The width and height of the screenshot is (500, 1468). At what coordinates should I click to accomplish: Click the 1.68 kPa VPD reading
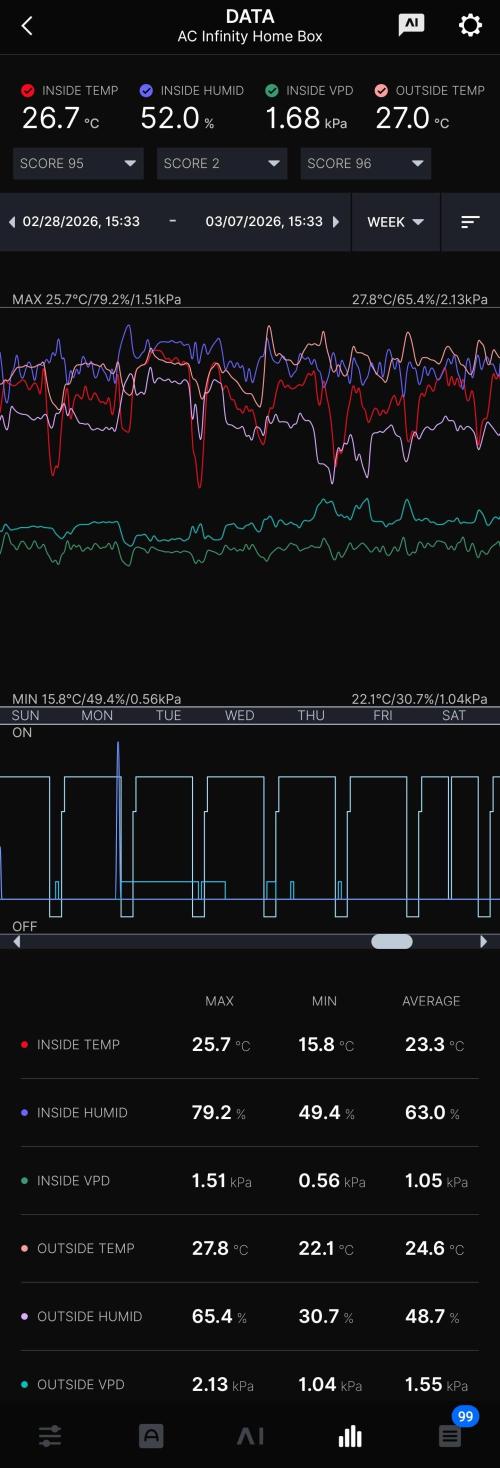pos(308,118)
